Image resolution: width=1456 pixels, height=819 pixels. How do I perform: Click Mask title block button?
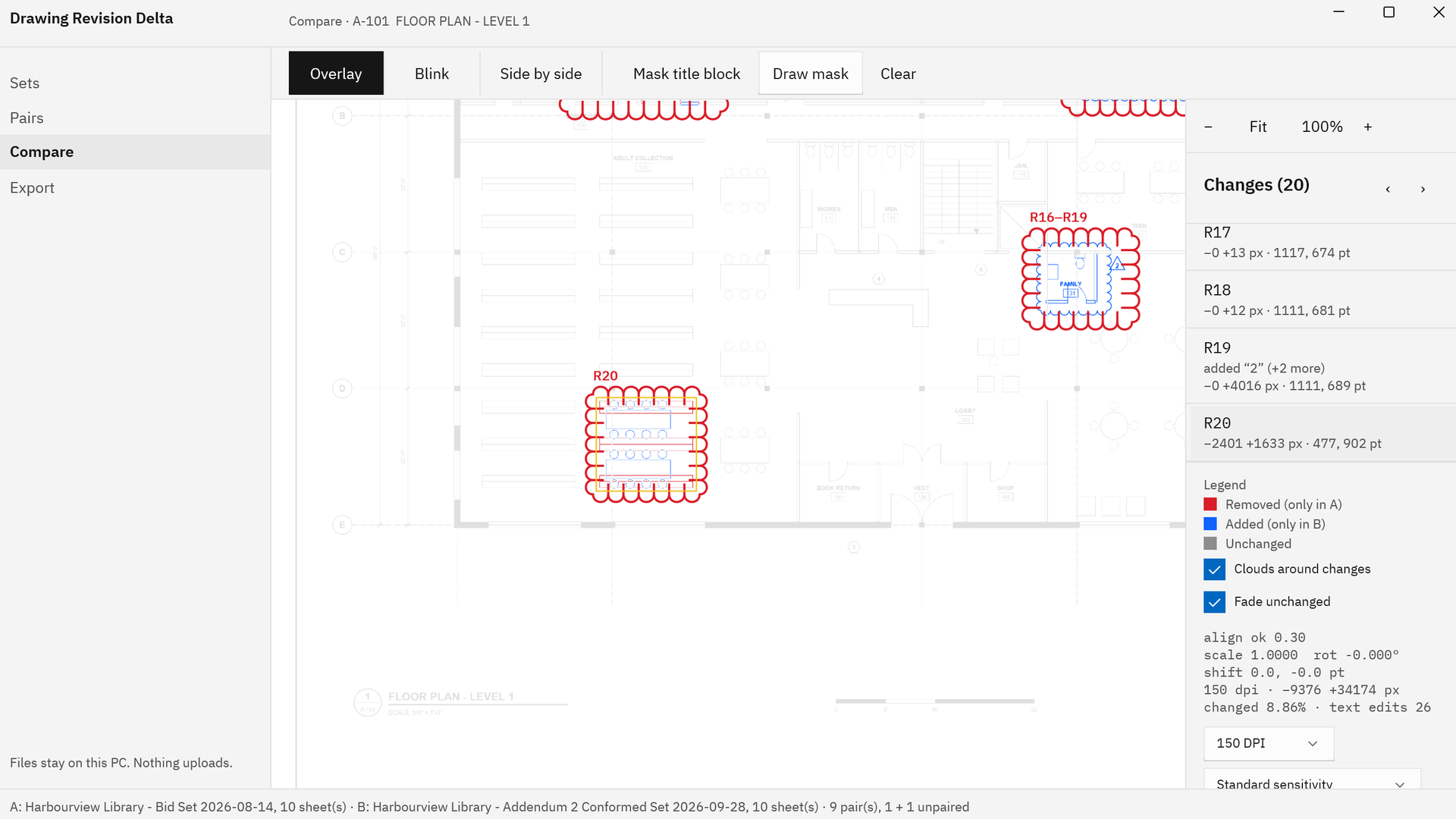point(686,74)
